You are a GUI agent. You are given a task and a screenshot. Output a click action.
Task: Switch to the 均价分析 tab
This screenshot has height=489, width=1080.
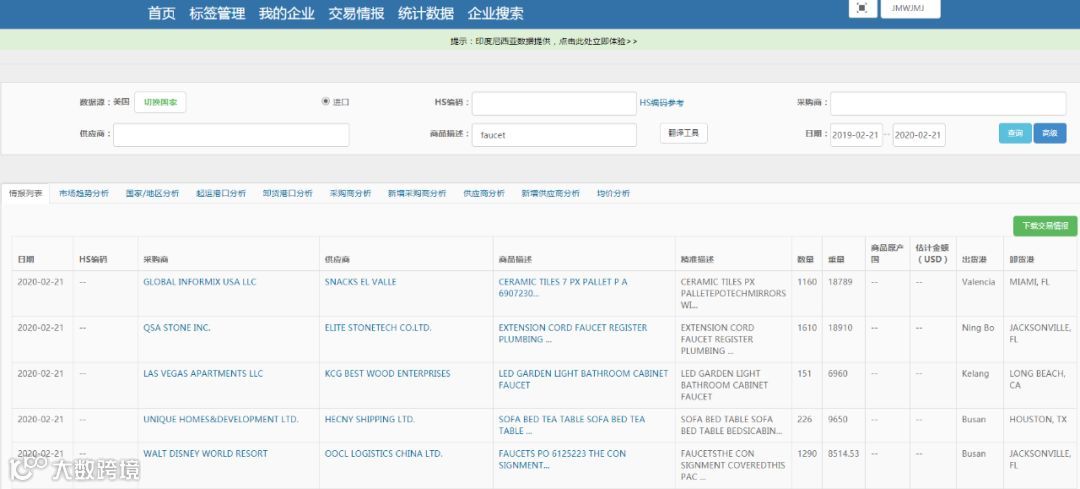point(613,194)
